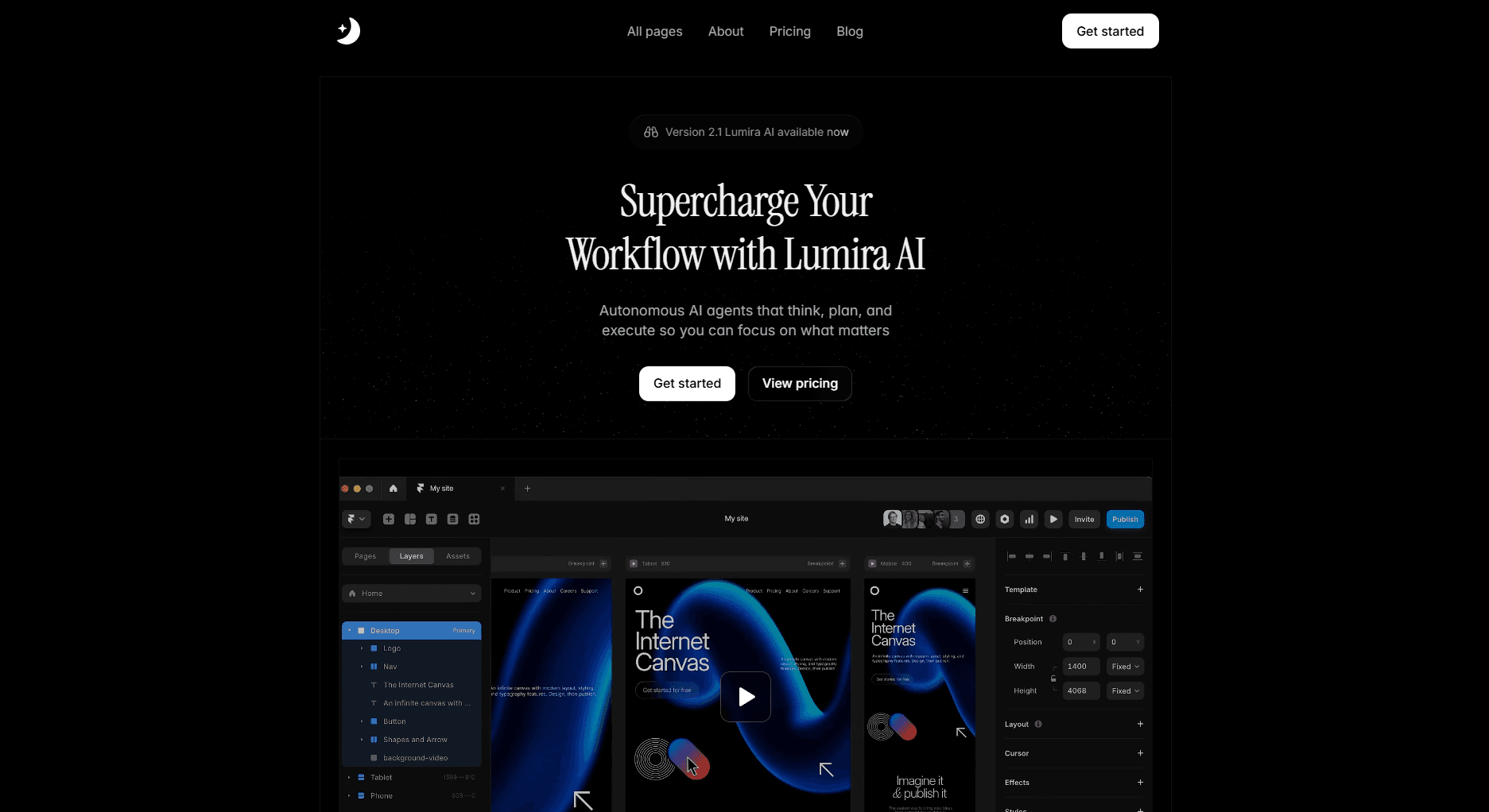View analytics with the bar chart icon
This screenshot has height=812, width=1489.
tap(1028, 519)
